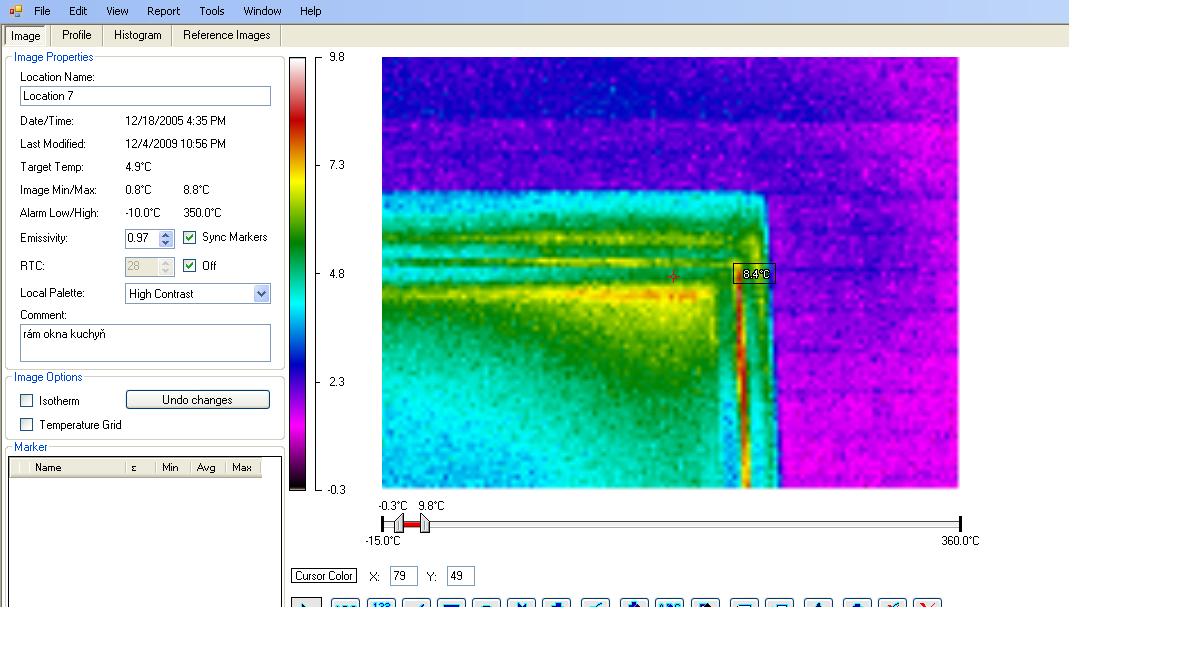
Task: Open the Tools menu
Action: pos(211,11)
